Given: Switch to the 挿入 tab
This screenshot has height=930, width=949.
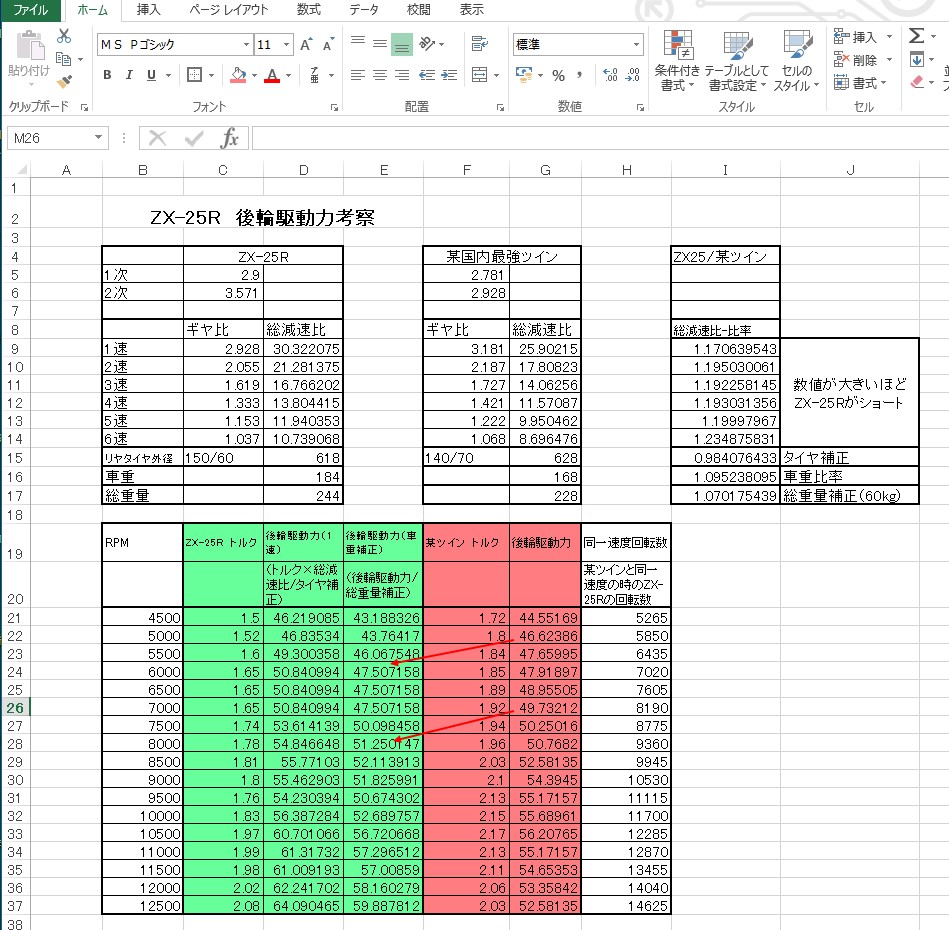Looking at the screenshot, I should click(x=148, y=10).
